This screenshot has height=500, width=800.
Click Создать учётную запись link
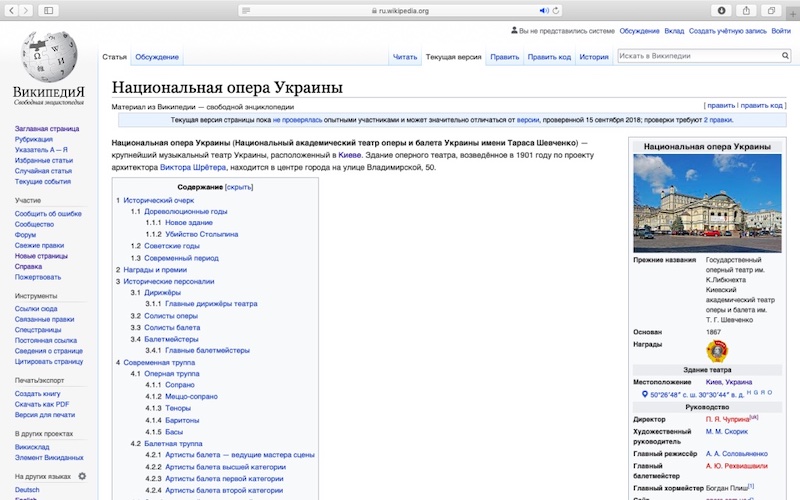pyautogui.click(x=728, y=31)
